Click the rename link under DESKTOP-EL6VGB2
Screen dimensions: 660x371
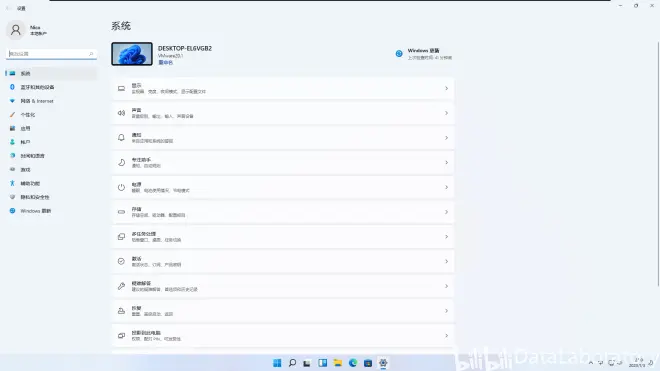165,62
